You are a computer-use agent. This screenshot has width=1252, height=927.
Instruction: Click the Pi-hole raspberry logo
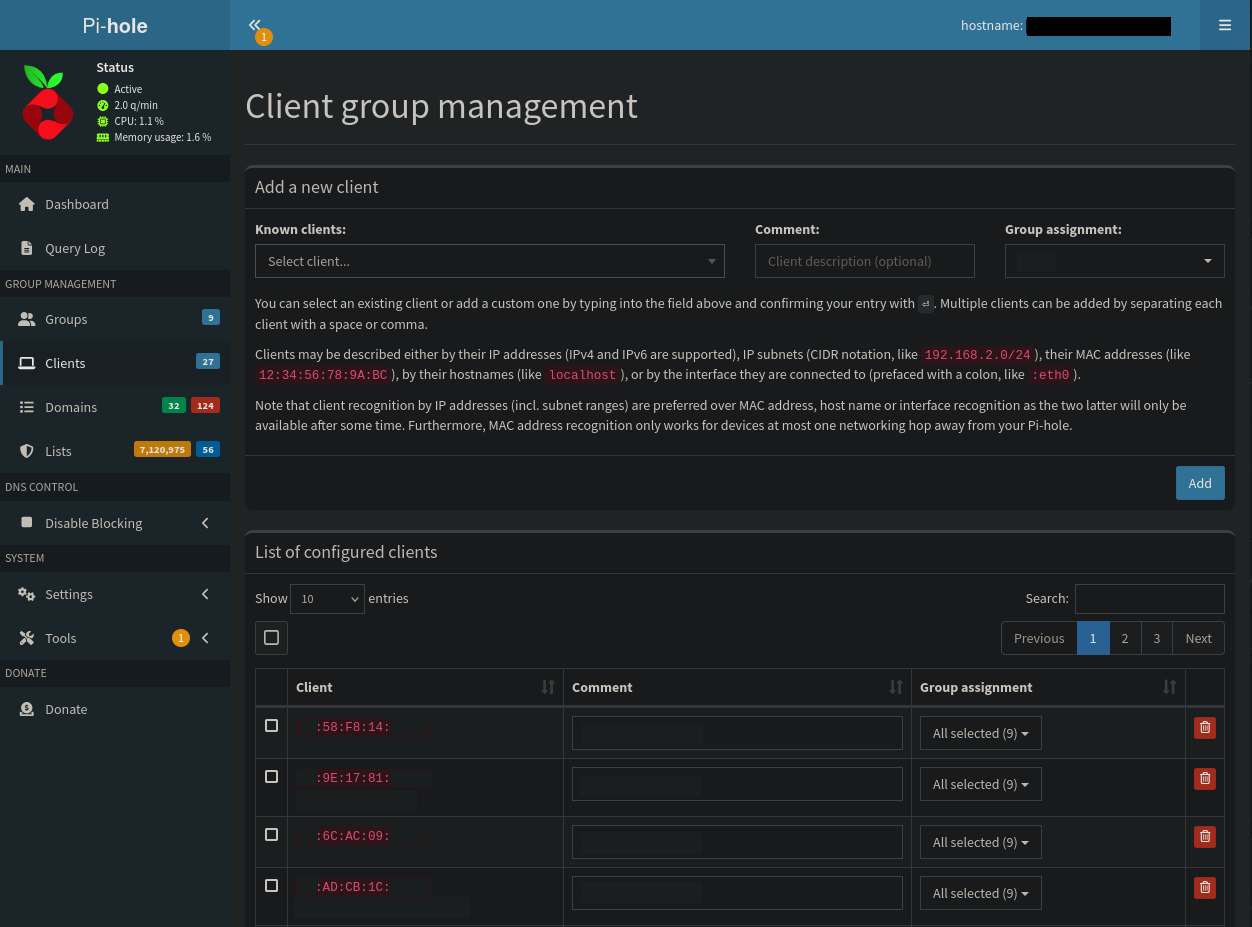47,103
